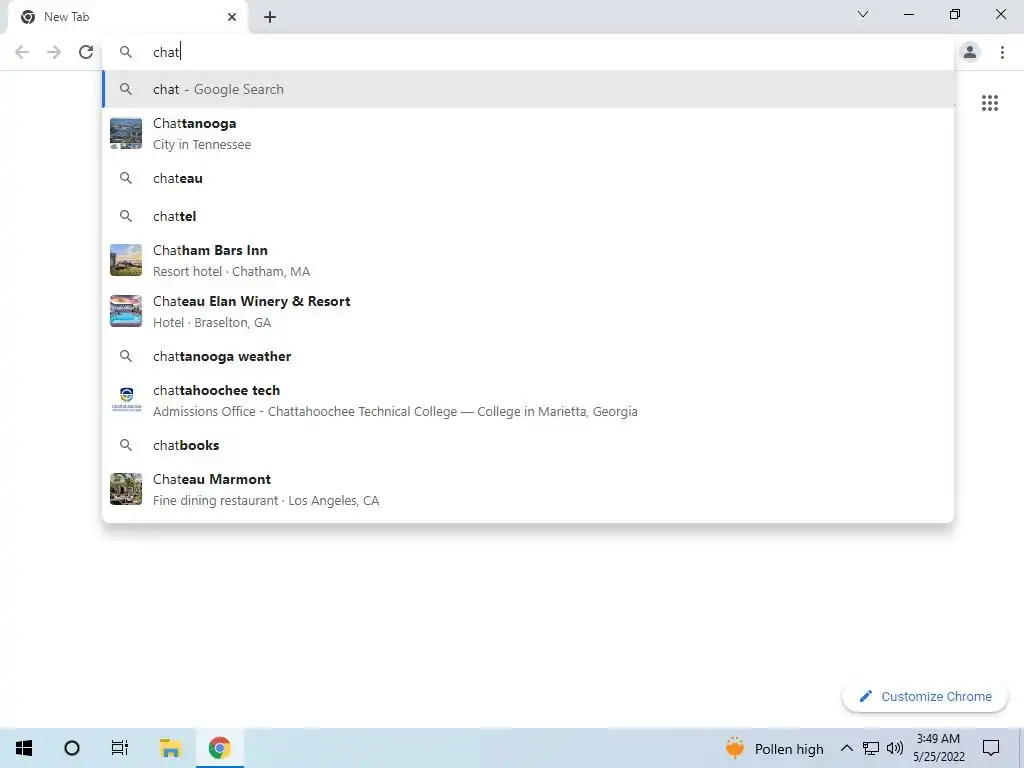Pick the 'chatbooks' suggestion
1024x768 pixels.
tap(528, 445)
